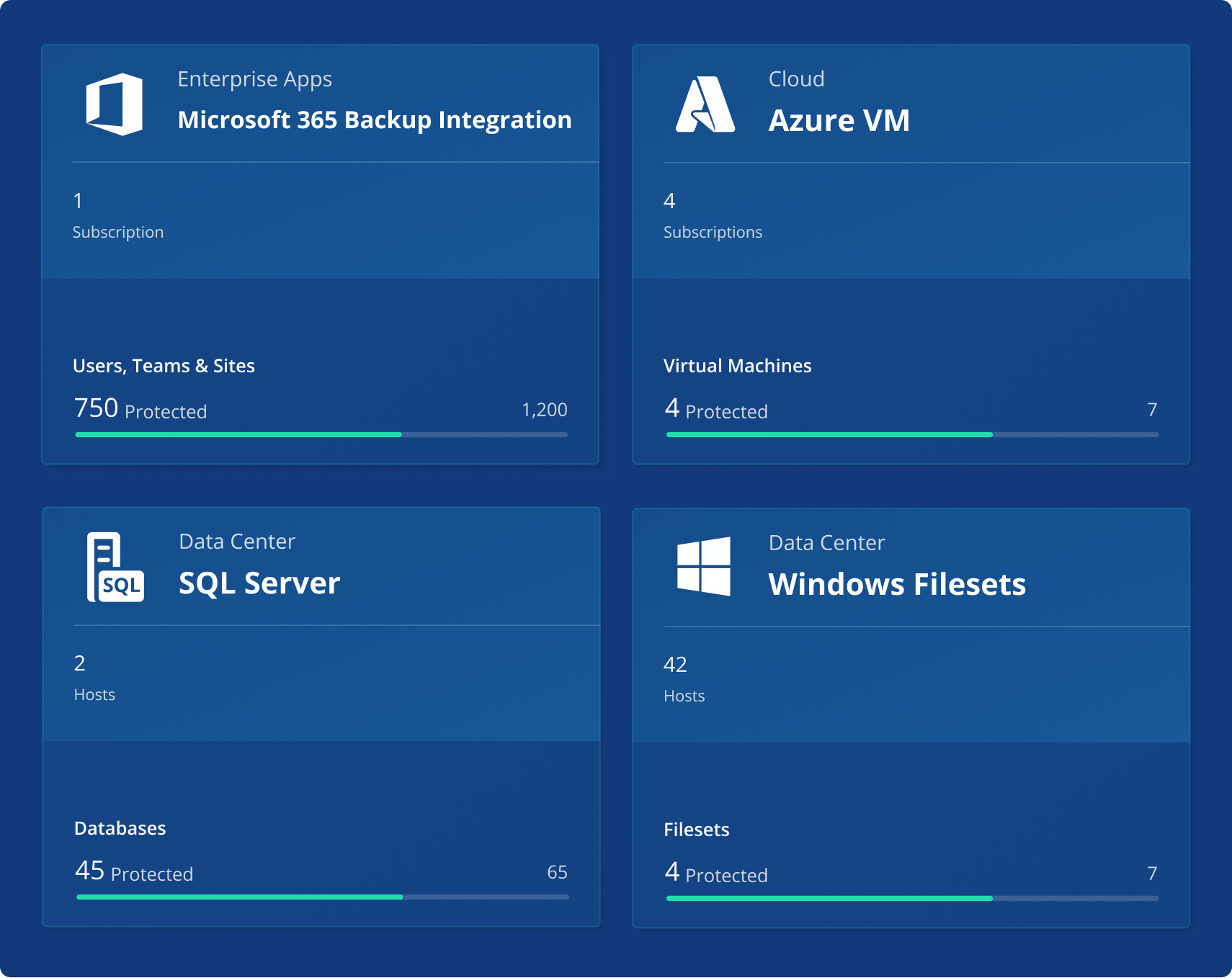Open Microsoft 365 Backup Integration title

coord(375,120)
